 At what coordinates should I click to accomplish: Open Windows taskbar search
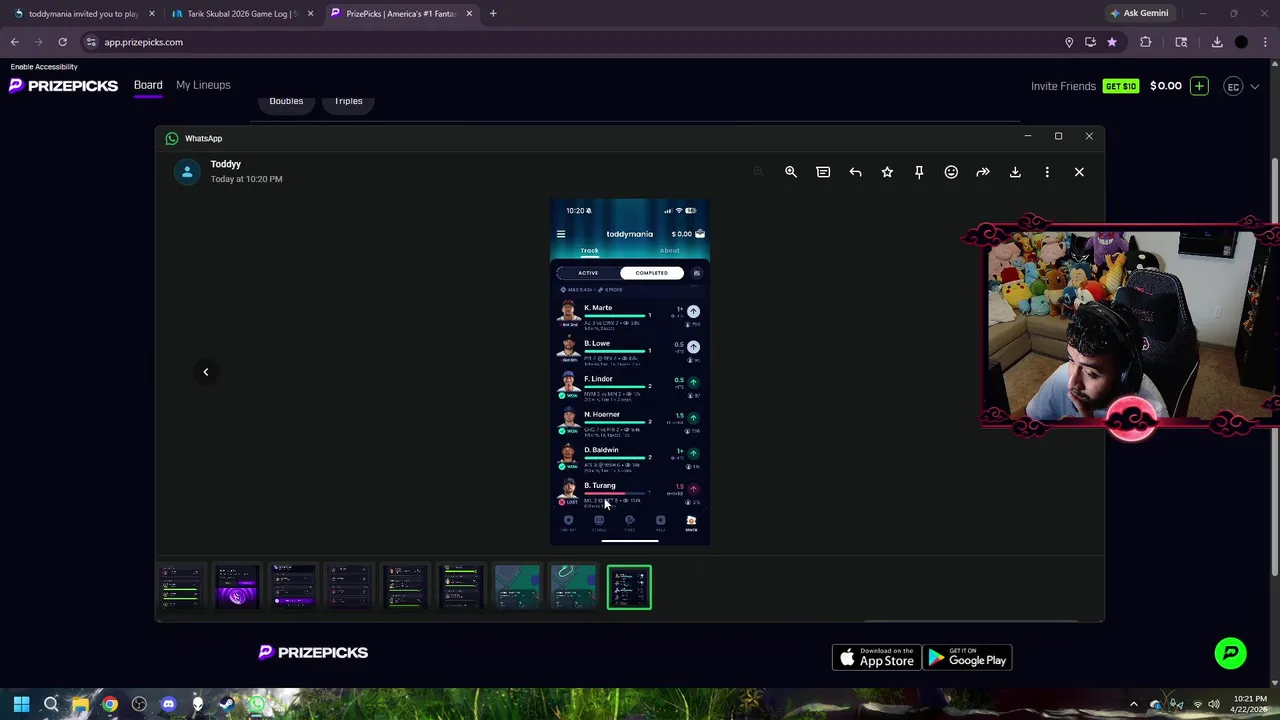[51, 704]
